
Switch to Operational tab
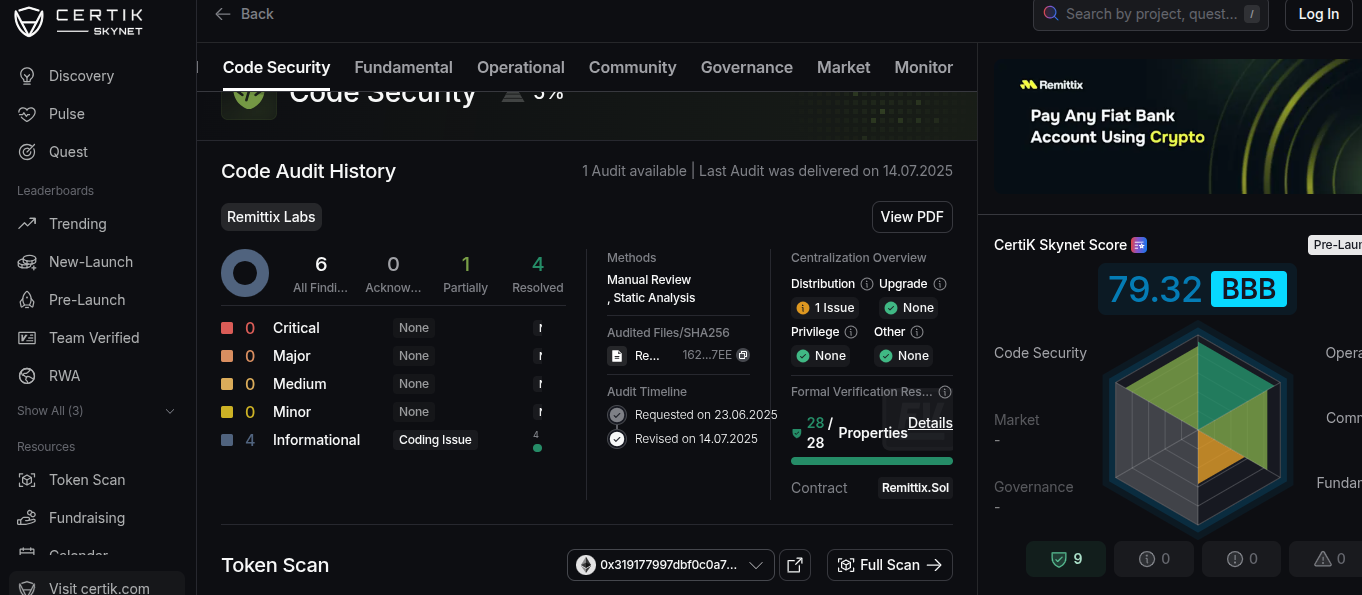(521, 67)
